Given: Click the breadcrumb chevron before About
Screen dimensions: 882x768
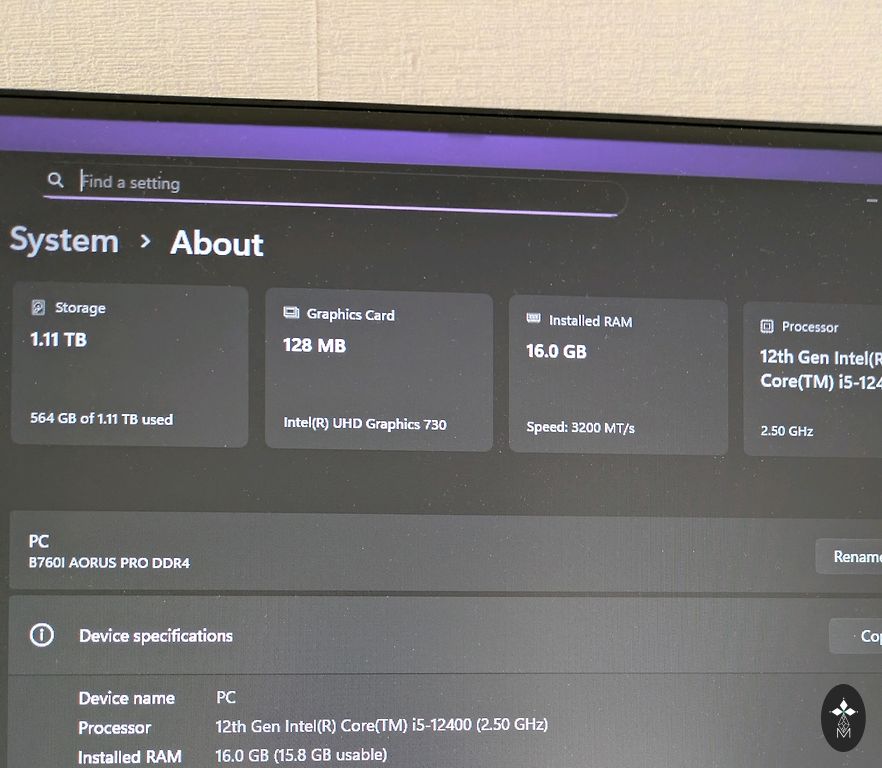Looking at the screenshot, I should [146, 242].
